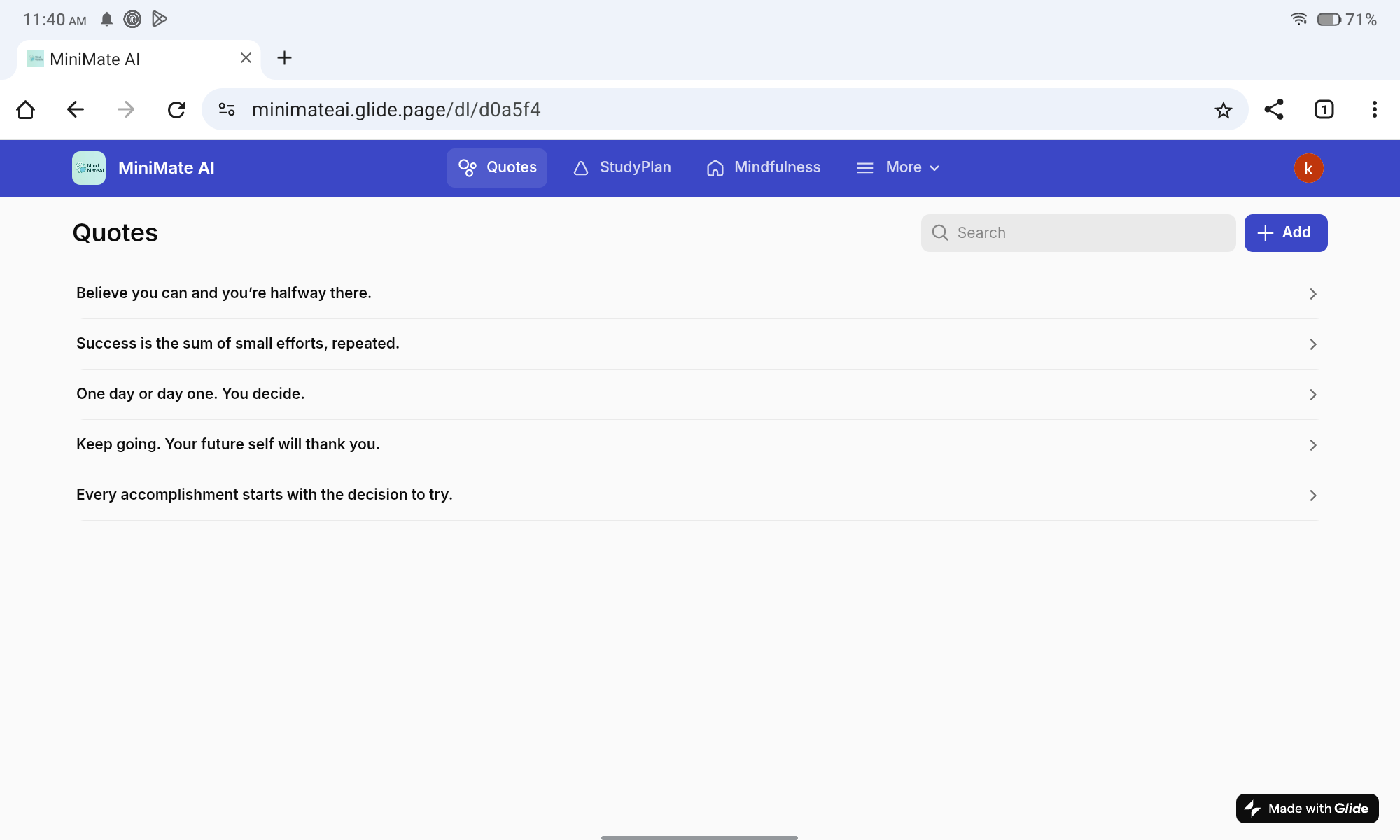Open the site settings icon in the address bar
Screen dimensions: 1400x840
pos(227,110)
